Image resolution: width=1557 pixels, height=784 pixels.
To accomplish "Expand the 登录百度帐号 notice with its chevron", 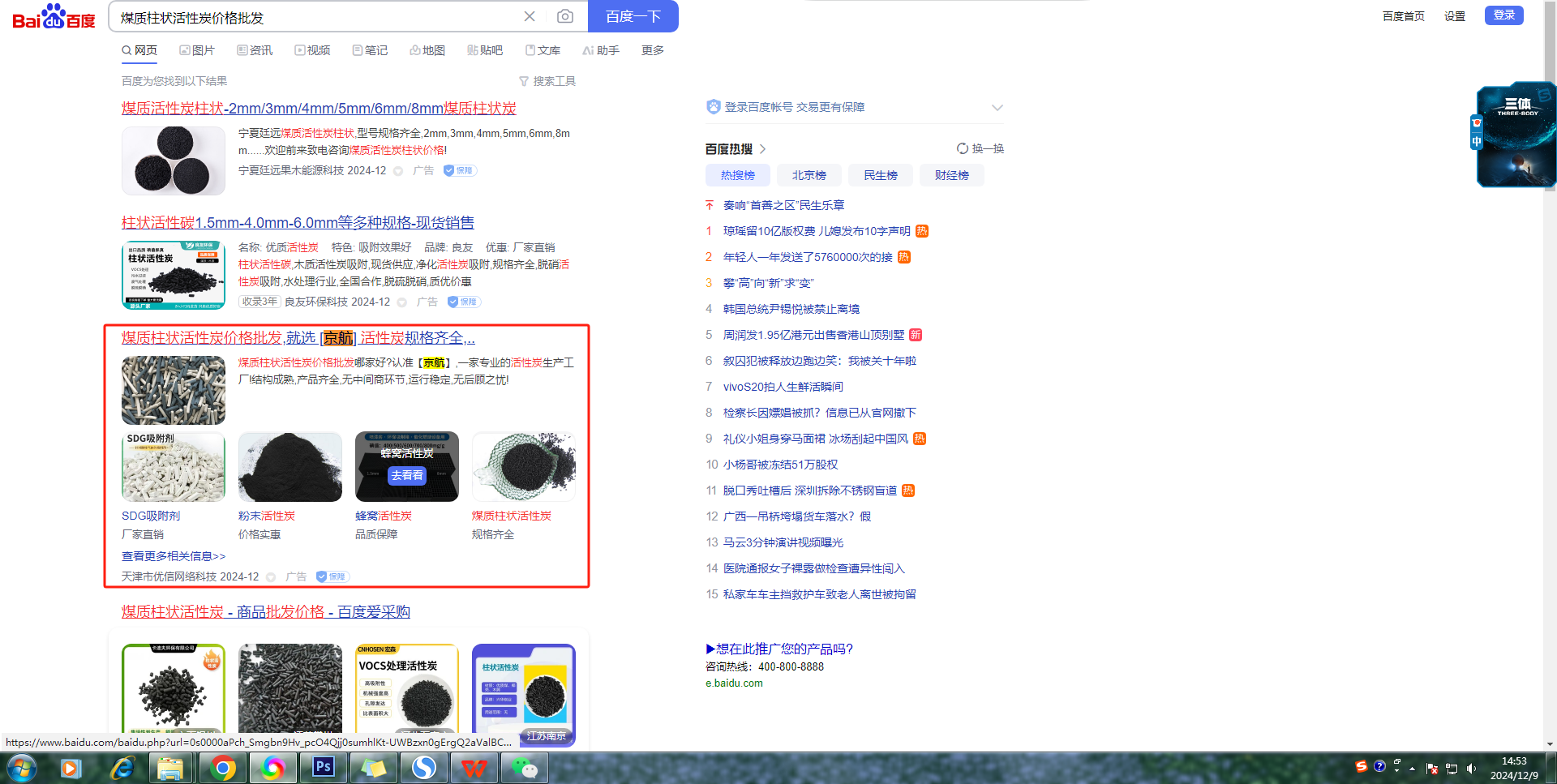I will pyautogui.click(x=997, y=107).
